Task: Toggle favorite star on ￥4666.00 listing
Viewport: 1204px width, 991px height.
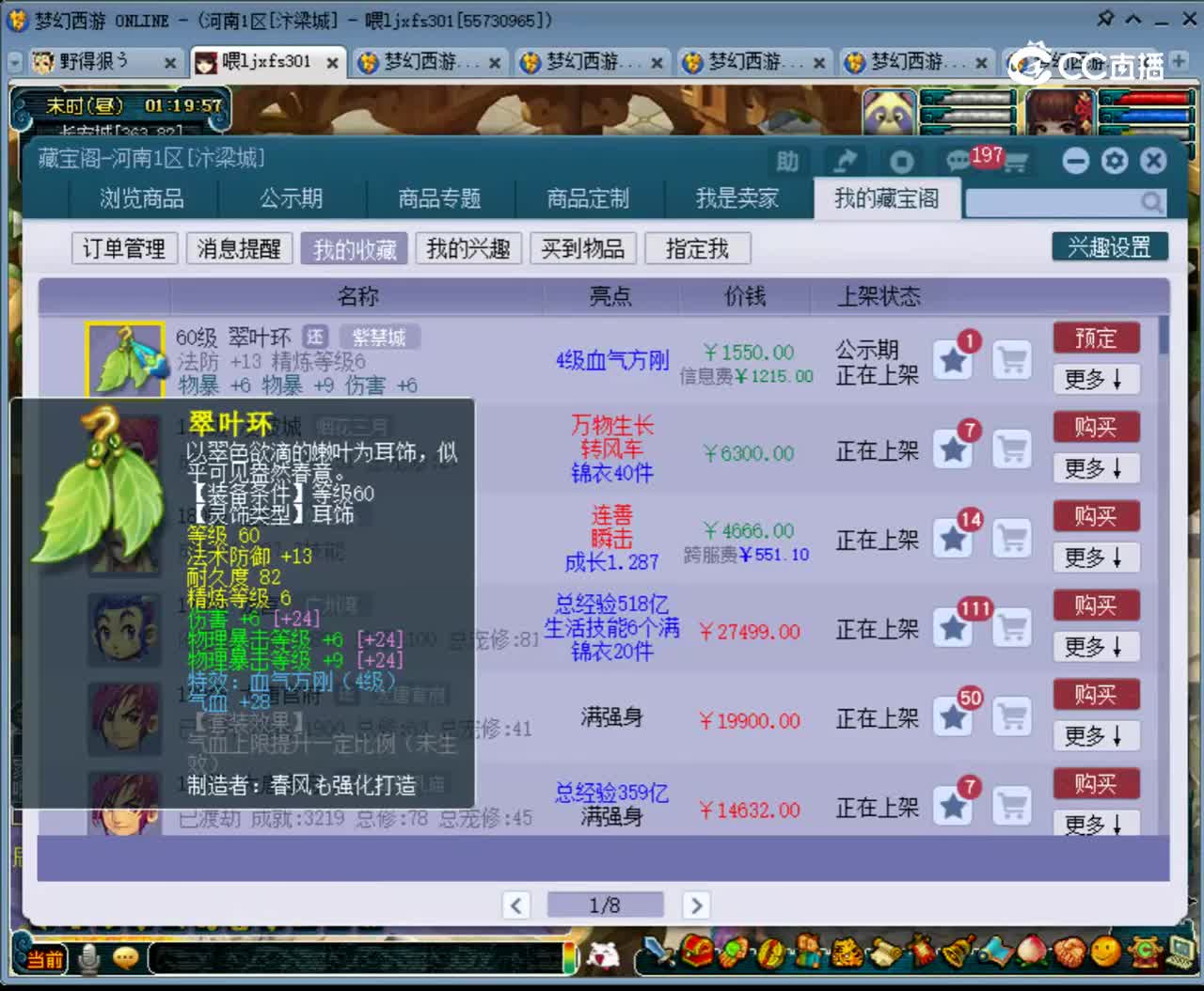Action: pos(953,539)
